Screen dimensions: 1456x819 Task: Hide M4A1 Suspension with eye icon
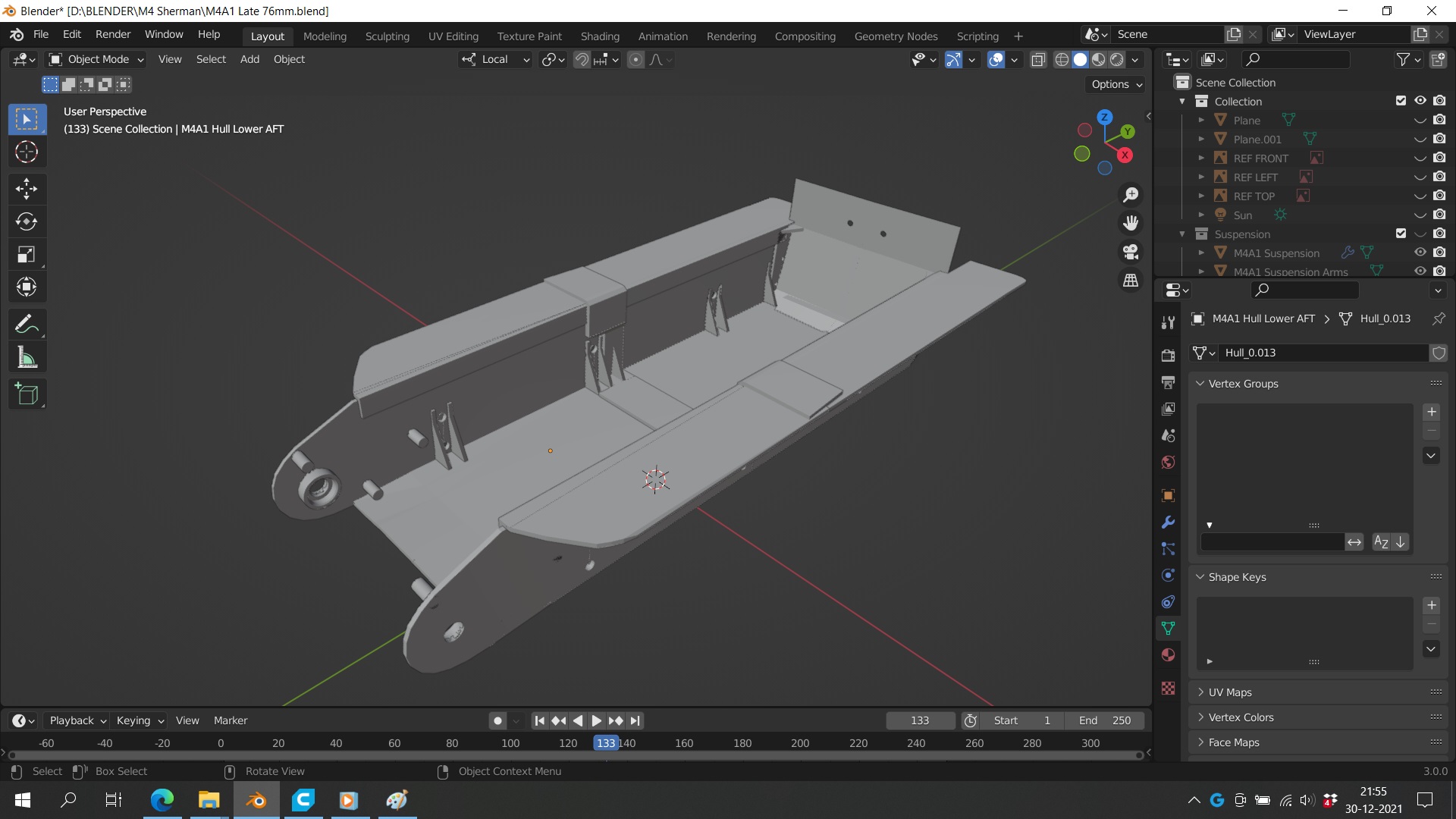1420,253
